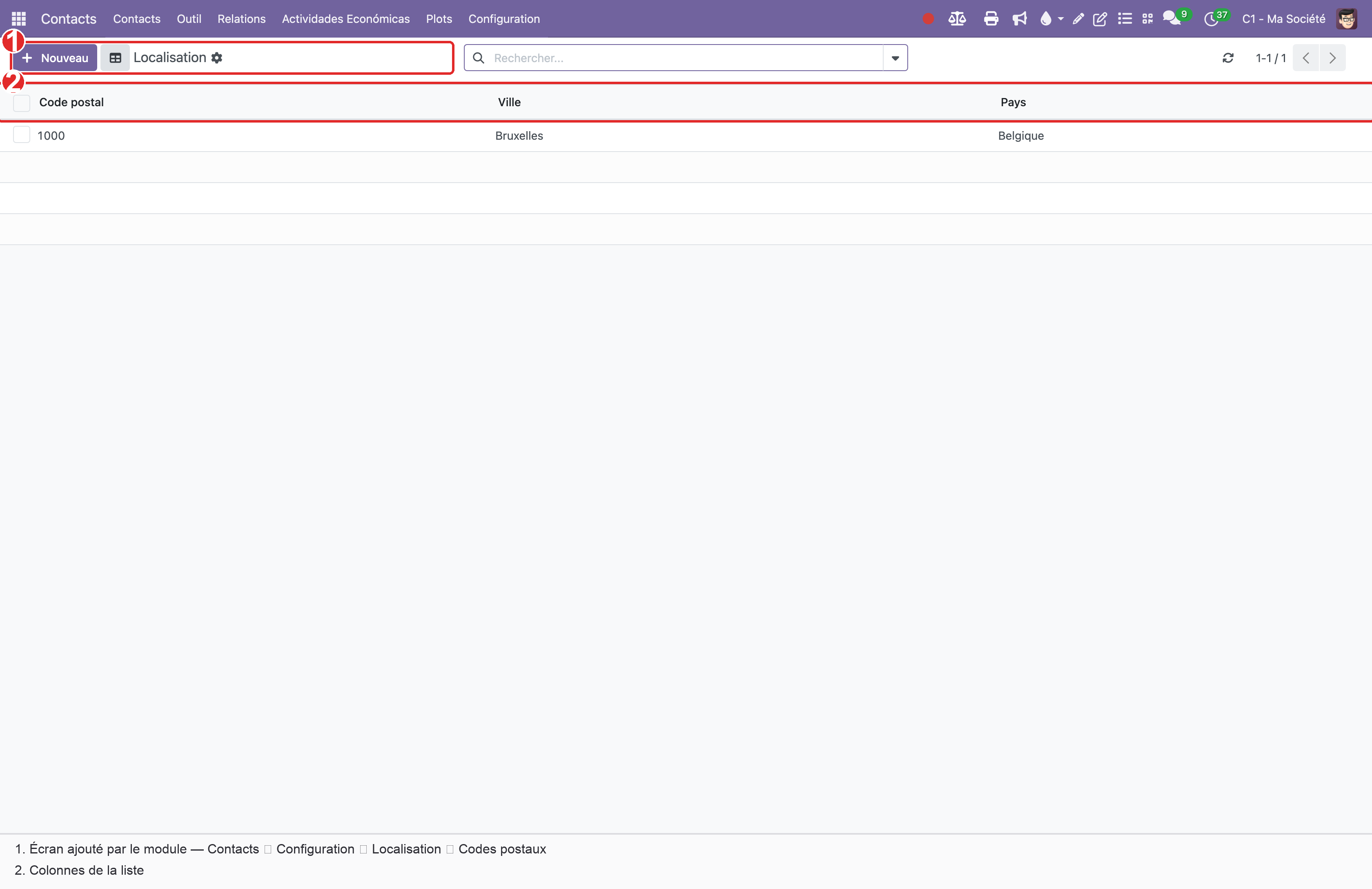Viewport: 1372px width, 889px height.
Task: Toggle the select-all header checkbox
Action: click(21, 103)
